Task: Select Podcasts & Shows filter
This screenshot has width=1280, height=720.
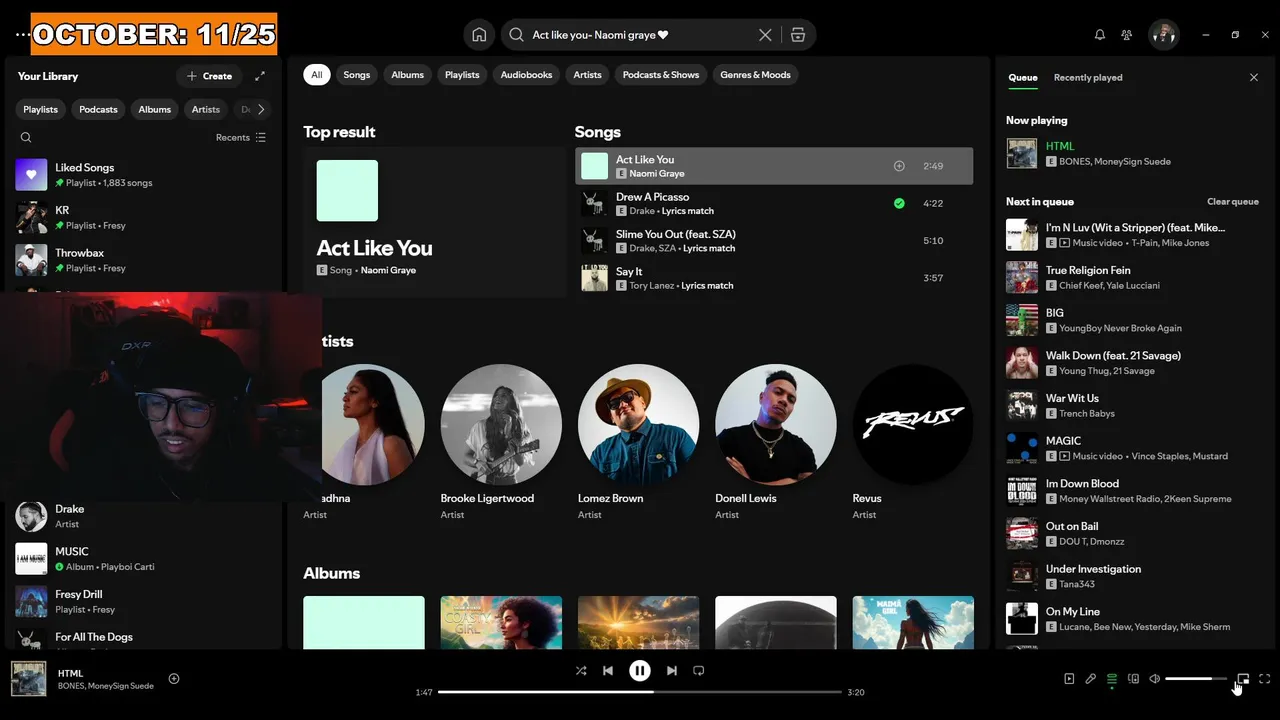Action: [x=661, y=75]
